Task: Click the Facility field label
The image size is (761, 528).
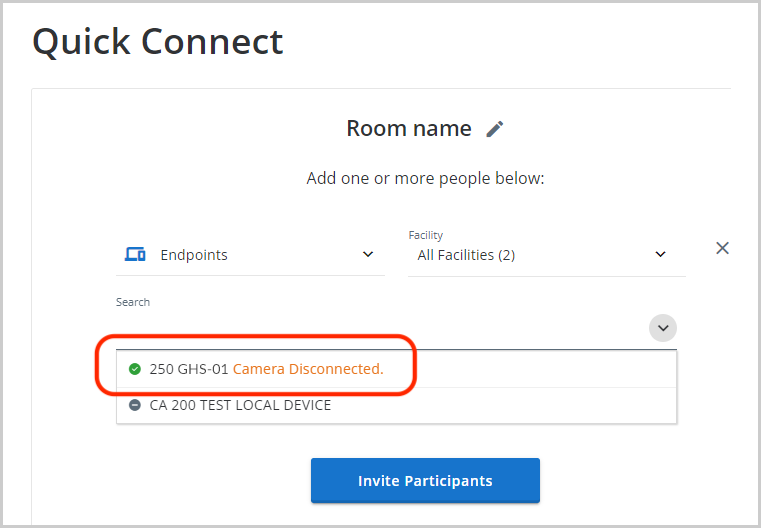Action: [426, 235]
